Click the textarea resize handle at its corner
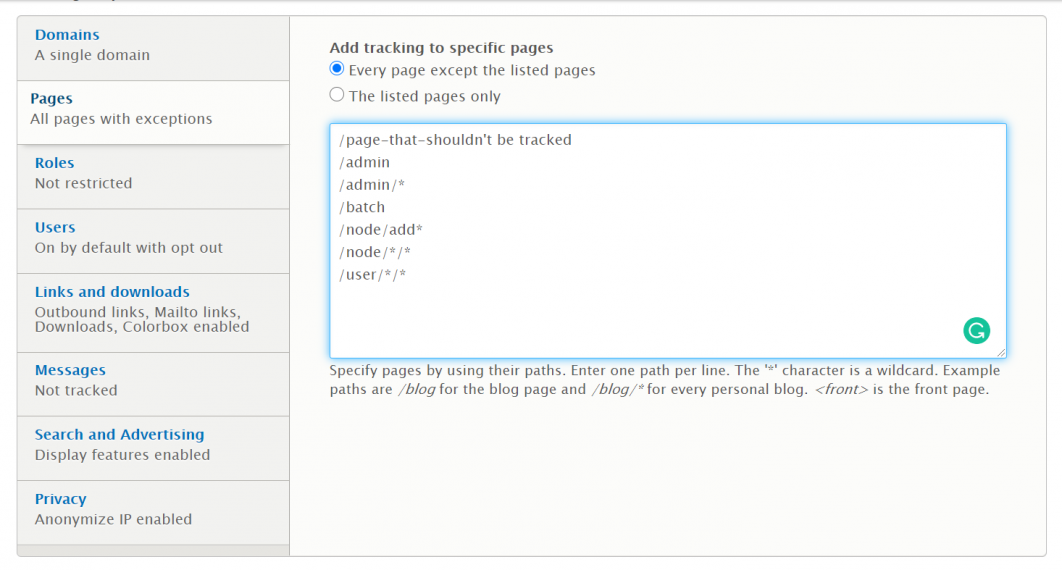Viewport: 1062px width, 570px height. pos(1000,352)
